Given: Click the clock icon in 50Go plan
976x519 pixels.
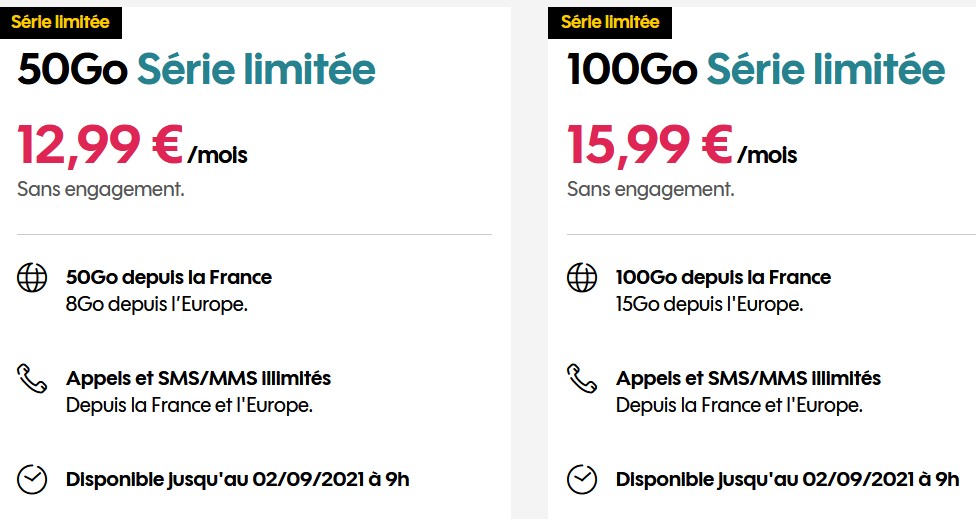Looking at the screenshot, I should click(x=32, y=479).
